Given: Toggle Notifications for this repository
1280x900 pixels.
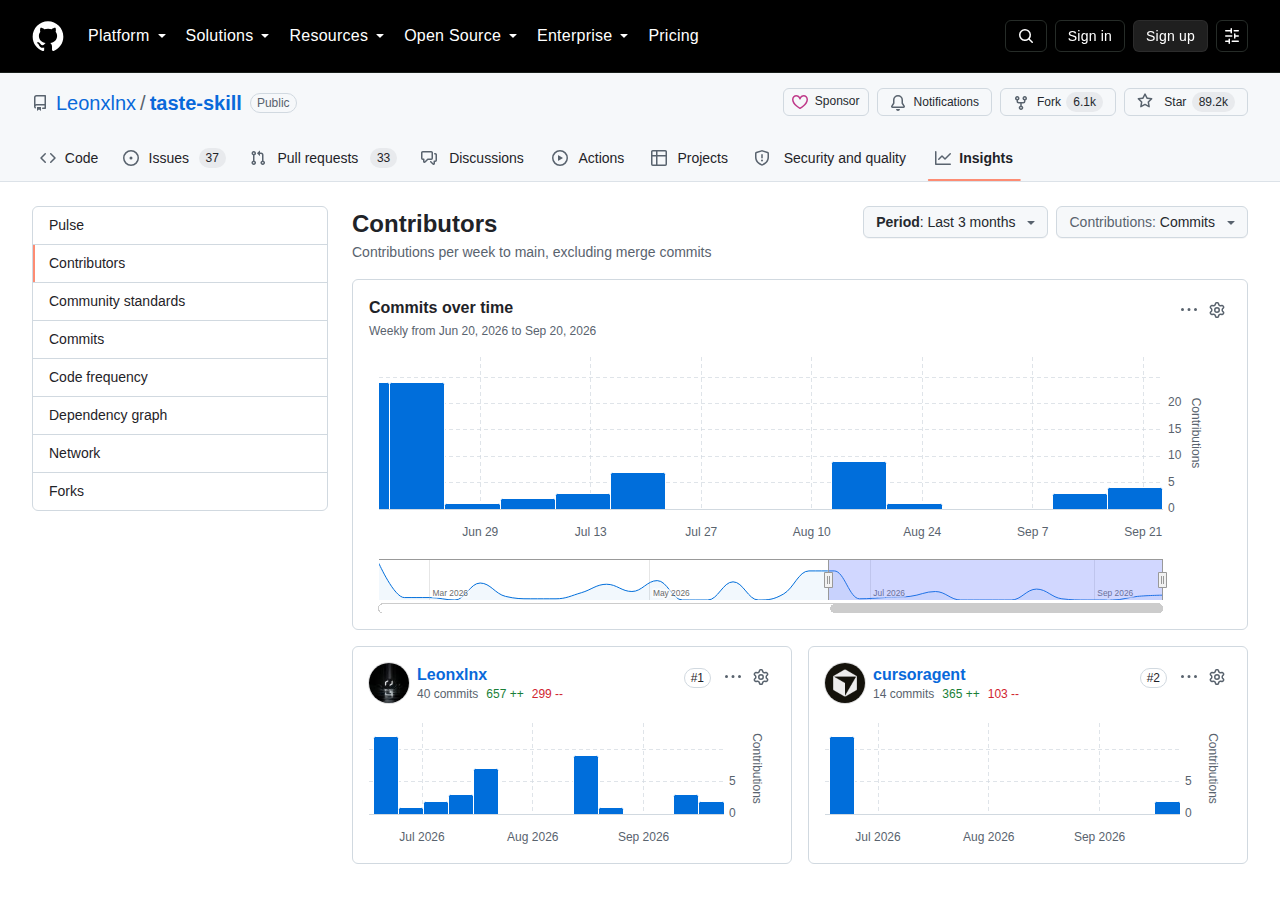Looking at the screenshot, I should (x=934, y=102).
